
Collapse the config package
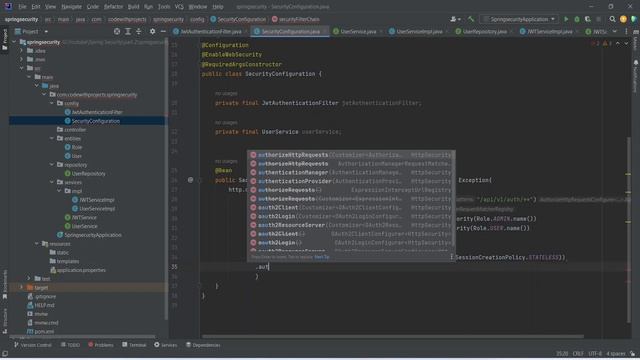point(52,103)
